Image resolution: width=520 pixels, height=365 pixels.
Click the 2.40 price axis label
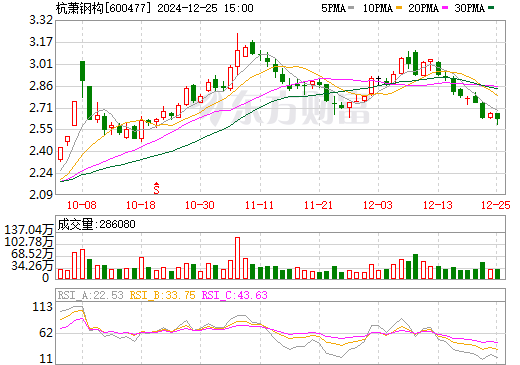41,151
